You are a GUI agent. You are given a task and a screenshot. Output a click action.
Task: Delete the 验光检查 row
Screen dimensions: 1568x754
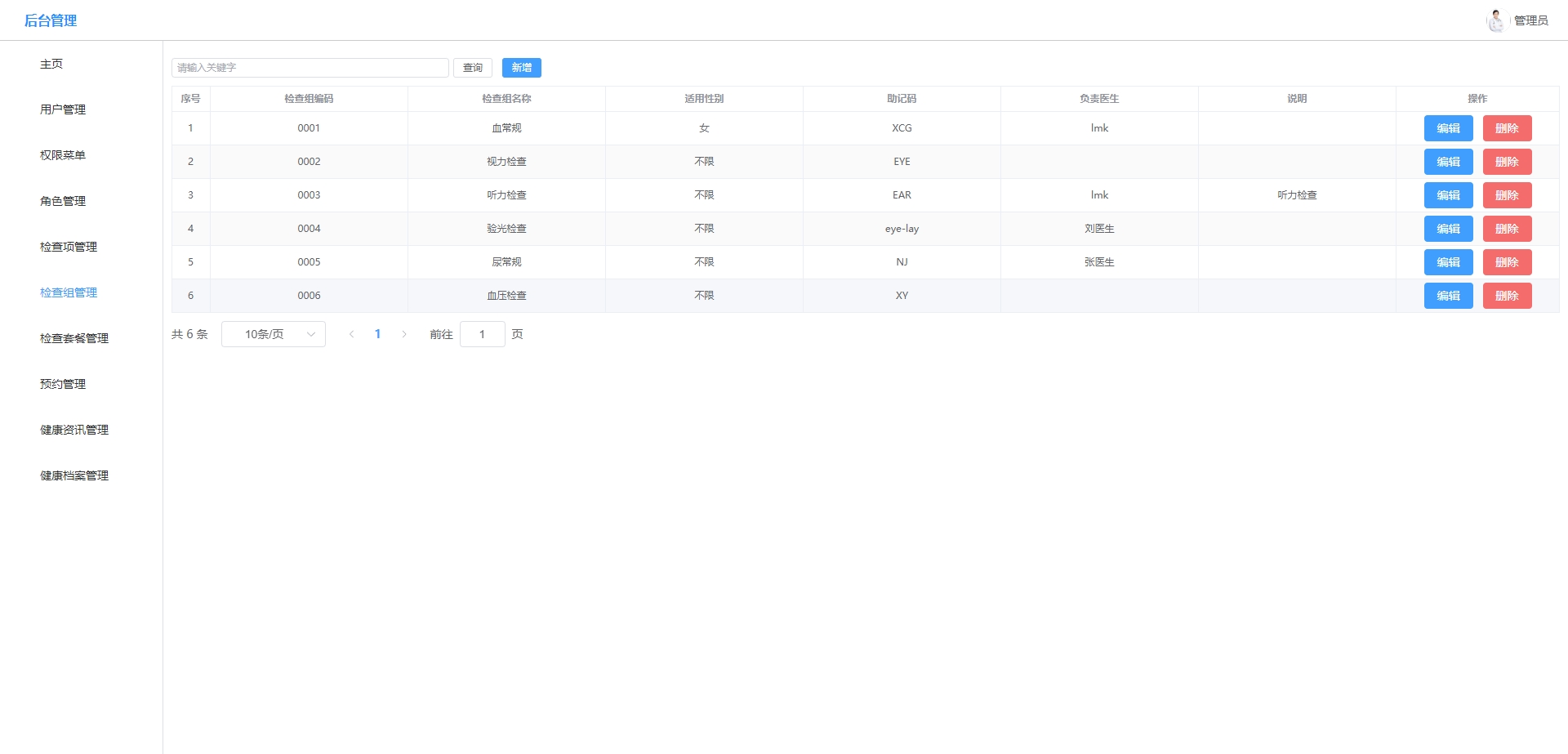(1508, 229)
